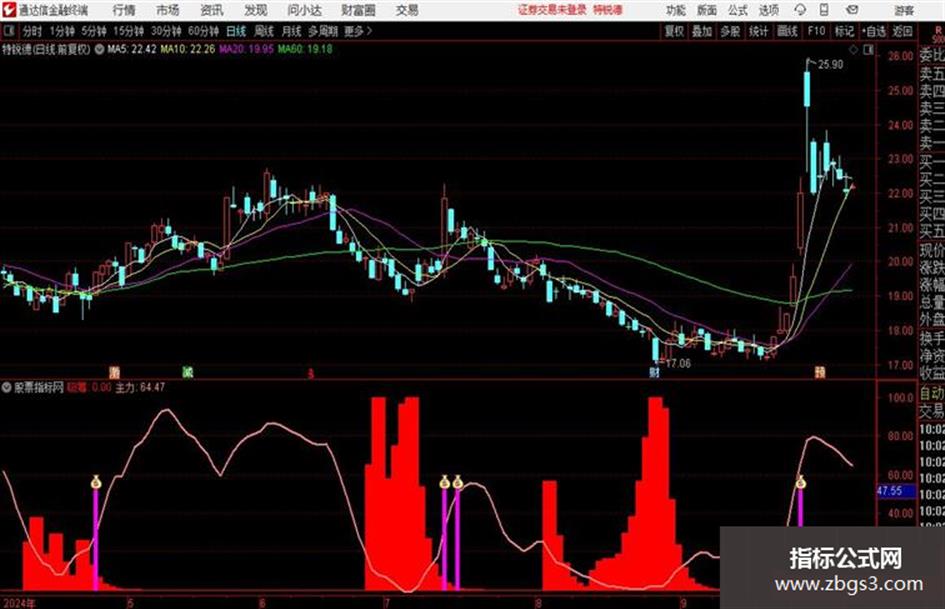Click the 画线 drawing button

[787, 31]
